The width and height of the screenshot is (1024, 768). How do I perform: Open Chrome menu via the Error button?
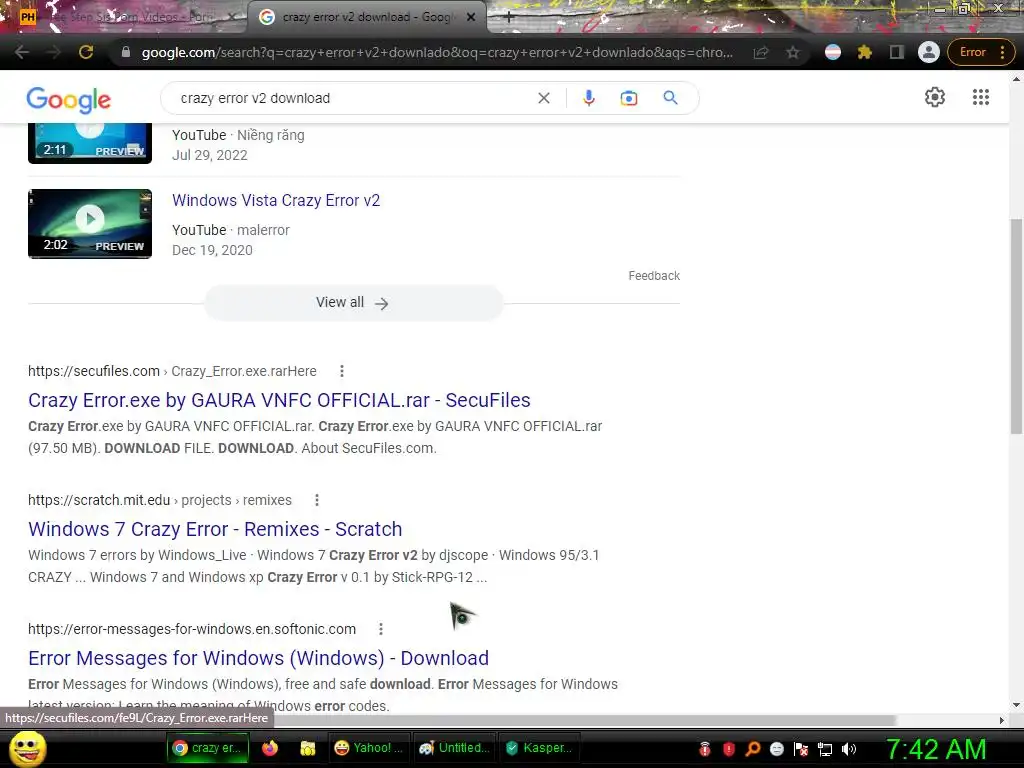click(982, 52)
